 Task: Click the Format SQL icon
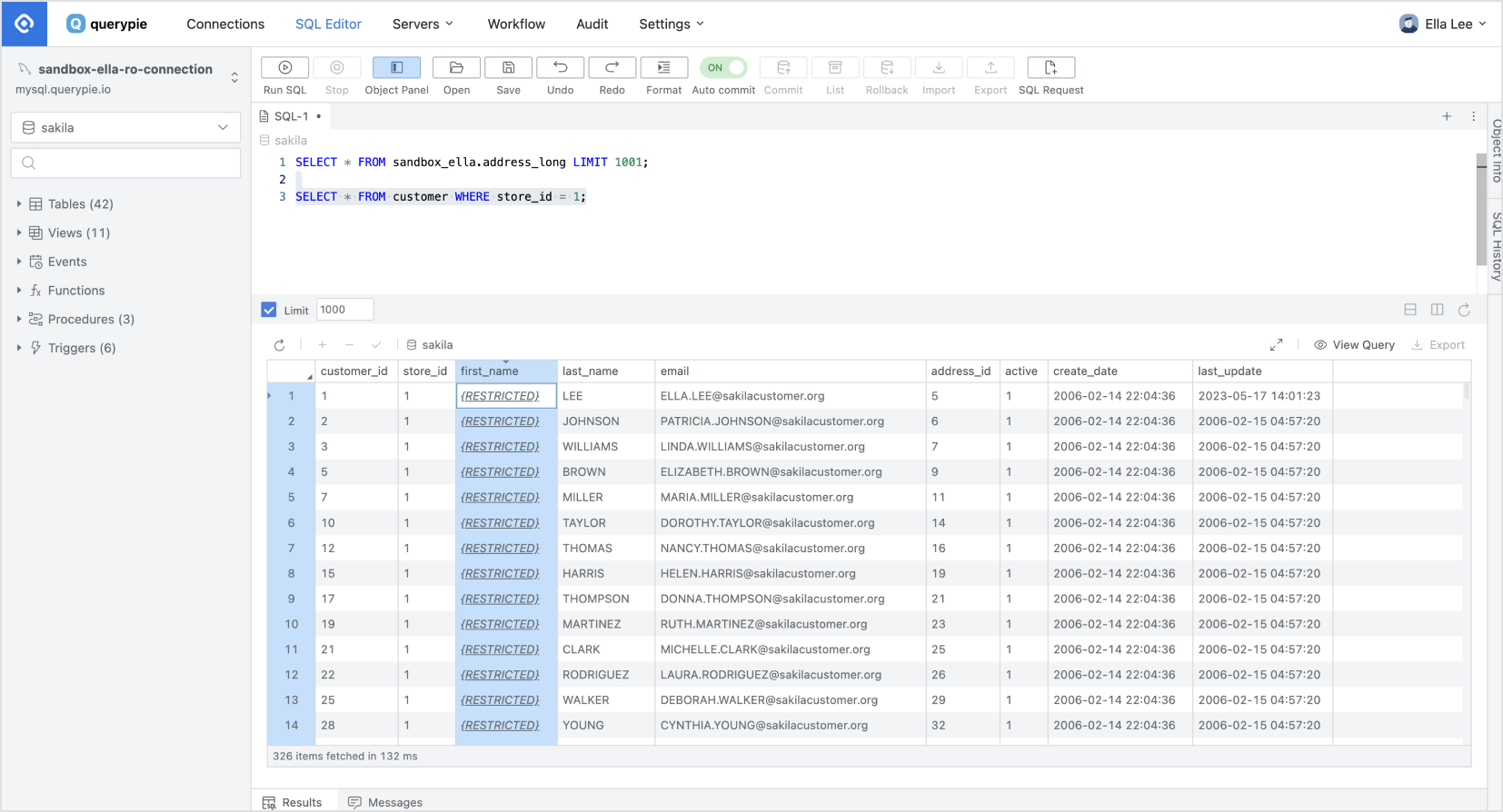click(x=663, y=68)
